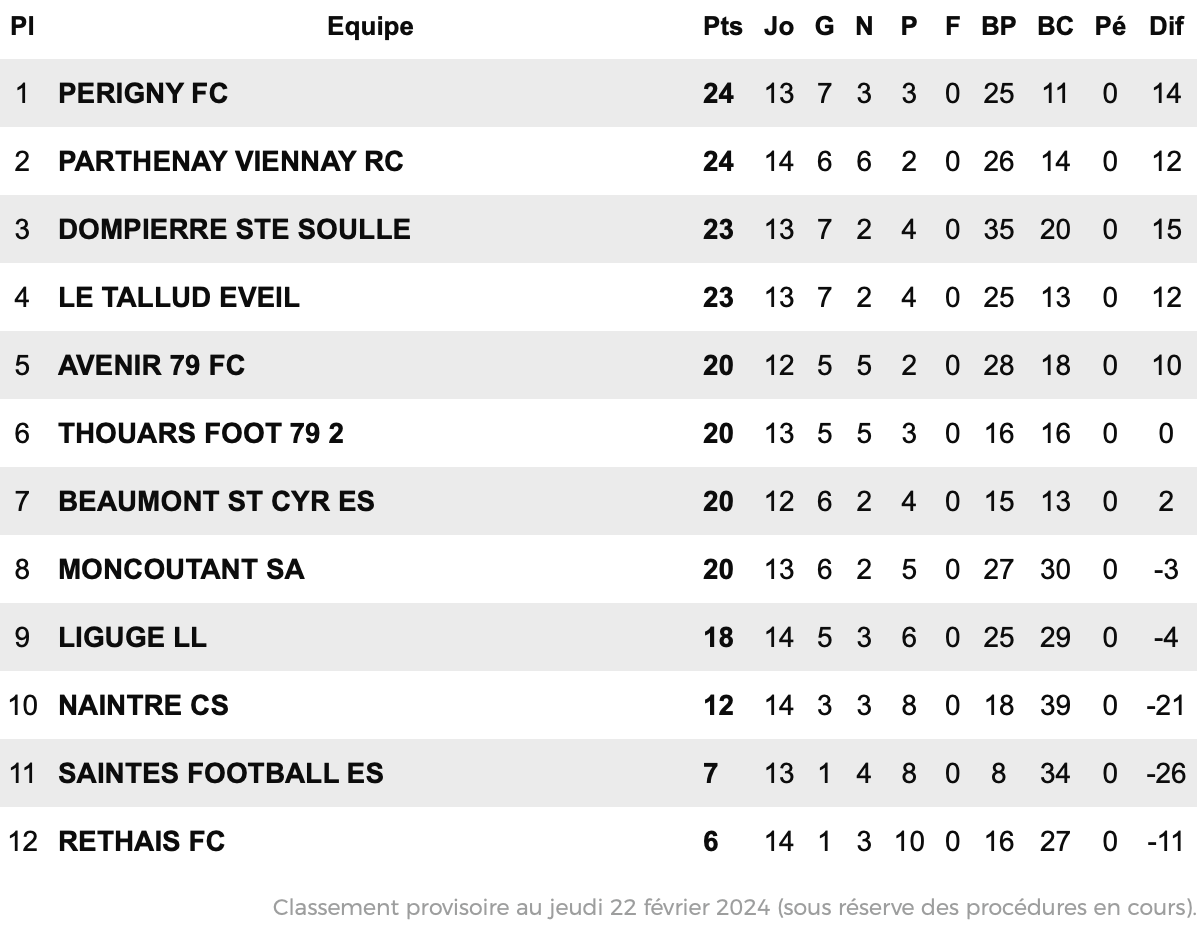Select the SAINTES FOOTBALL ES team
The height and width of the screenshot is (942, 1200).
[221, 773]
